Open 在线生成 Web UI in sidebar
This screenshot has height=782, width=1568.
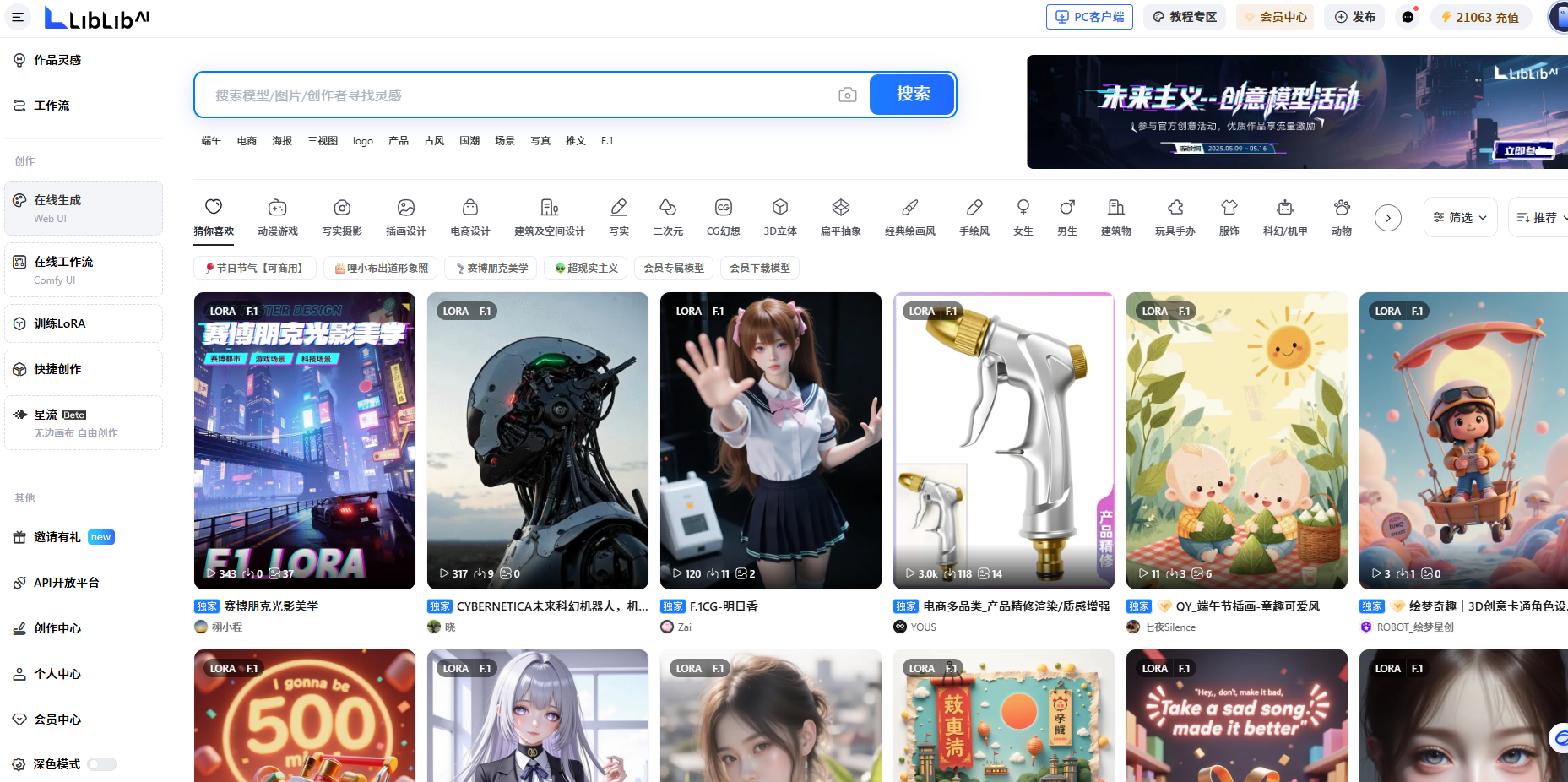point(84,208)
